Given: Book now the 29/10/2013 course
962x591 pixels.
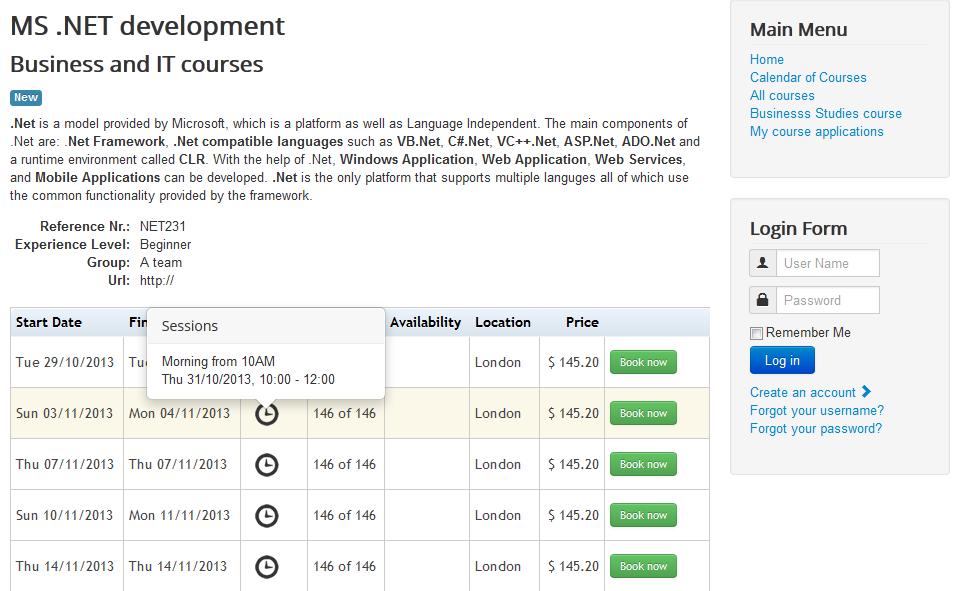Looking at the screenshot, I should [x=643, y=362].
